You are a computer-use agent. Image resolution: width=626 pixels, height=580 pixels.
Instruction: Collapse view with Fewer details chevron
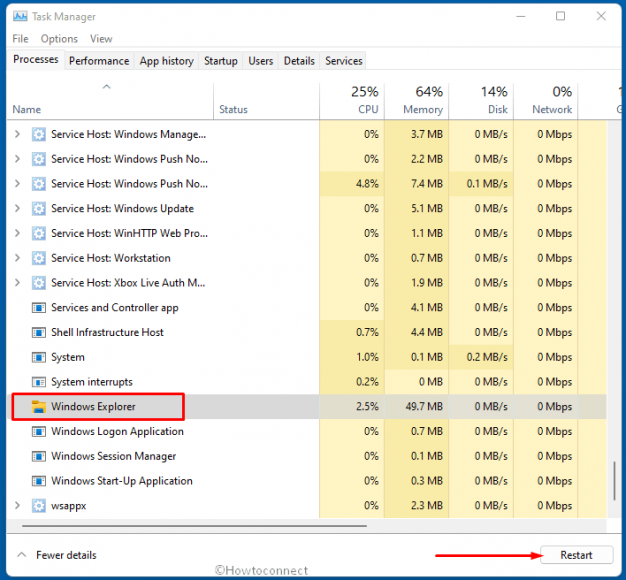click(x=22, y=555)
